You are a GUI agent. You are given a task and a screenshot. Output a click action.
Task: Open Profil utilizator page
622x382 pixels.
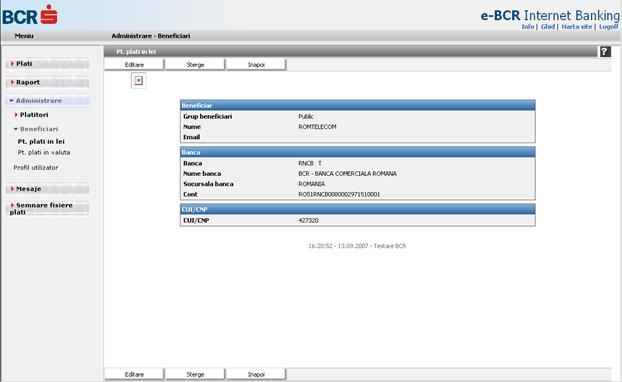tap(36, 167)
